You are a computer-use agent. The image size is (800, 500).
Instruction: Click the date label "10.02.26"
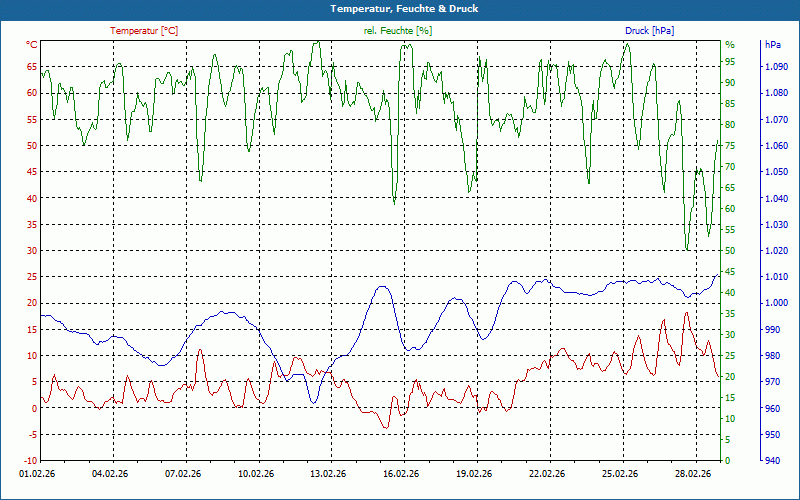pos(256,474)
